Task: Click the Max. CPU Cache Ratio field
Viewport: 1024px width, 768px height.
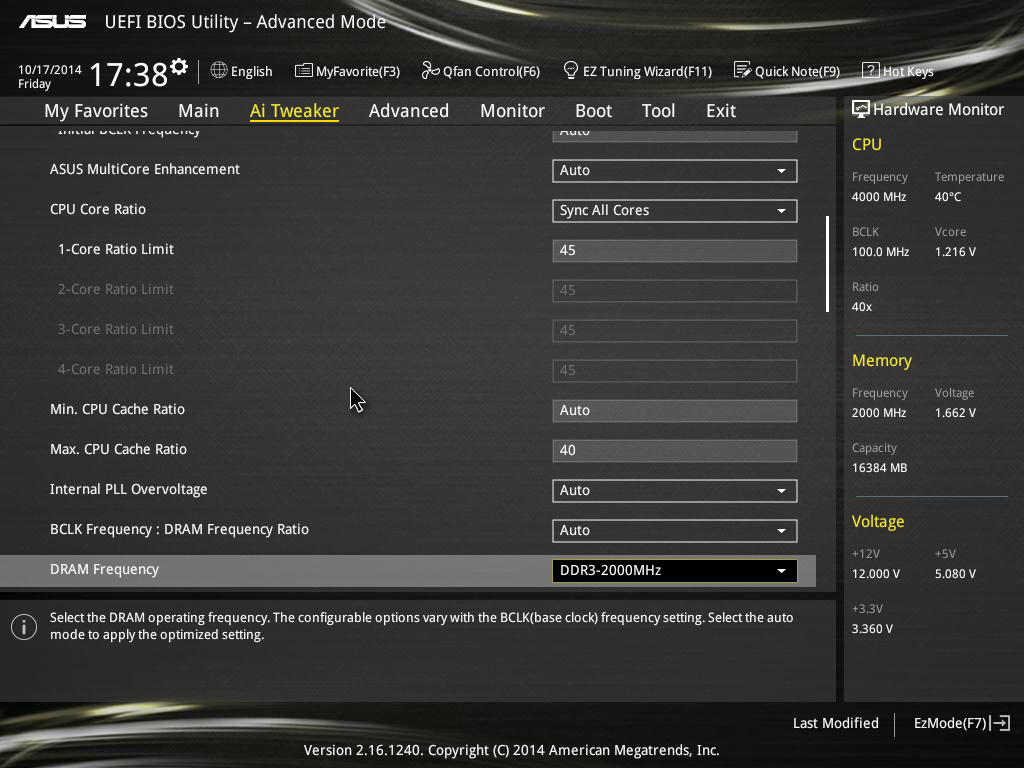Action: pos(675,451)
